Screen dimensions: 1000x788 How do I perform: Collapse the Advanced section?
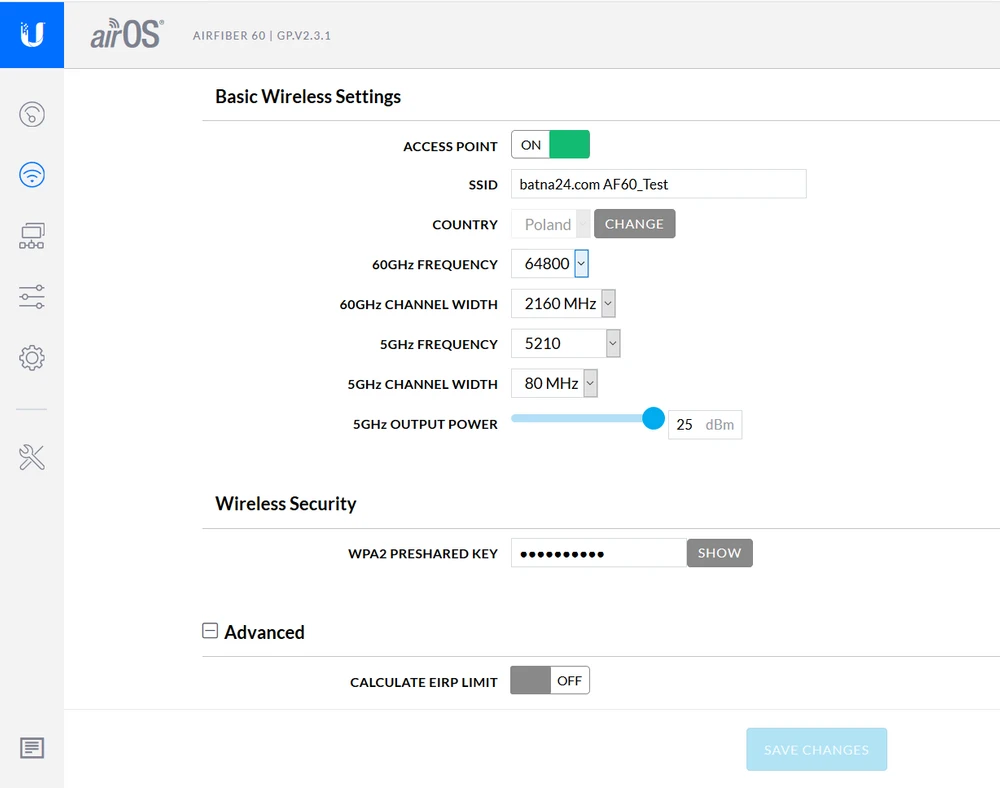coord(210,631)
